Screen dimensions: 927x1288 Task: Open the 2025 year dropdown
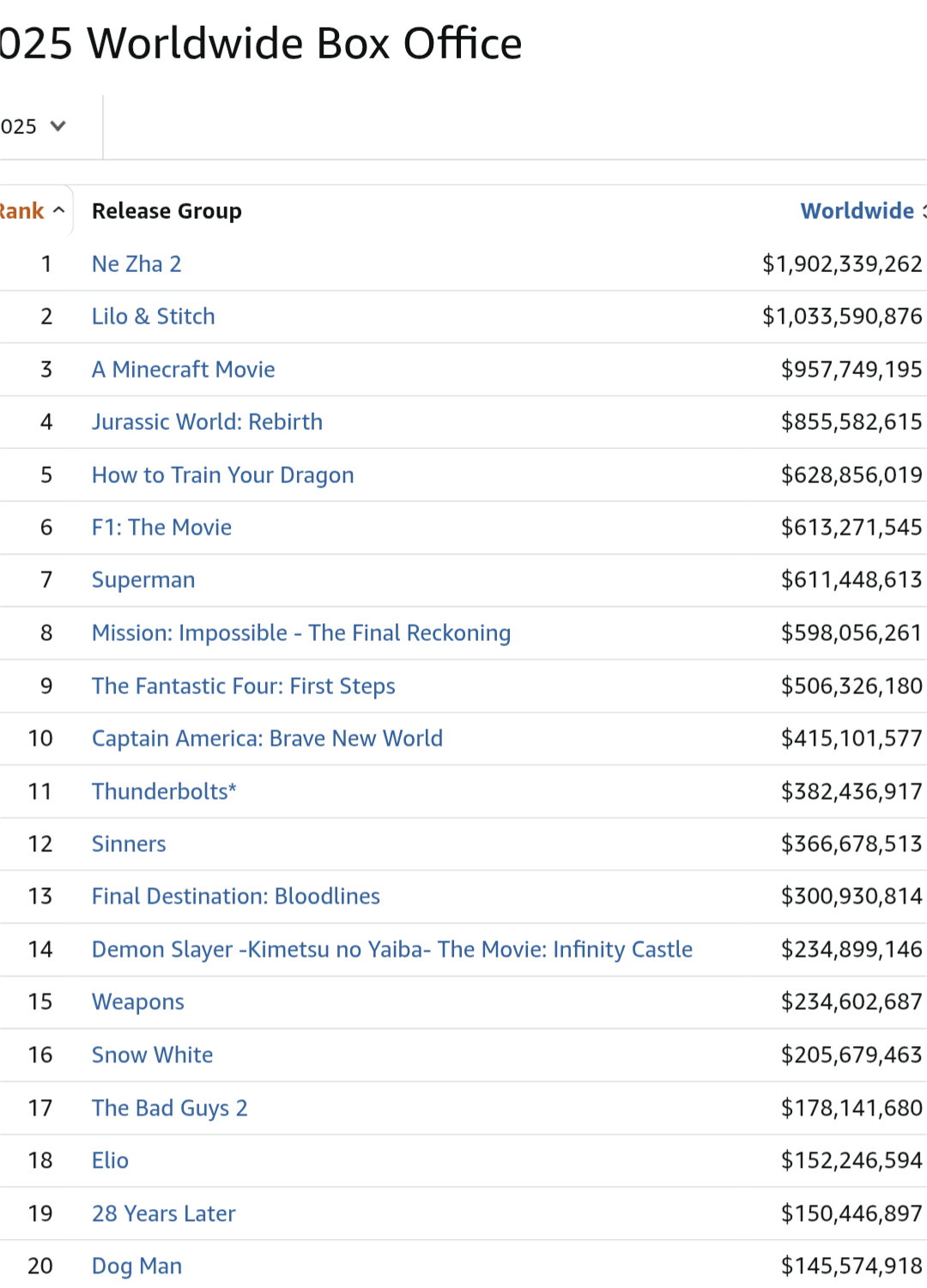pos(33,127)
